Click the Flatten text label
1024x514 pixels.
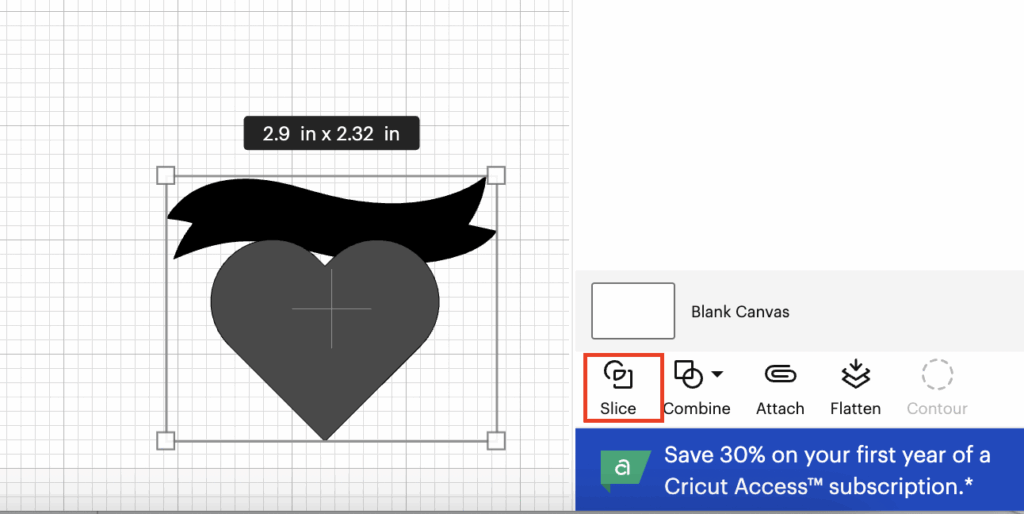pos(855,408)
